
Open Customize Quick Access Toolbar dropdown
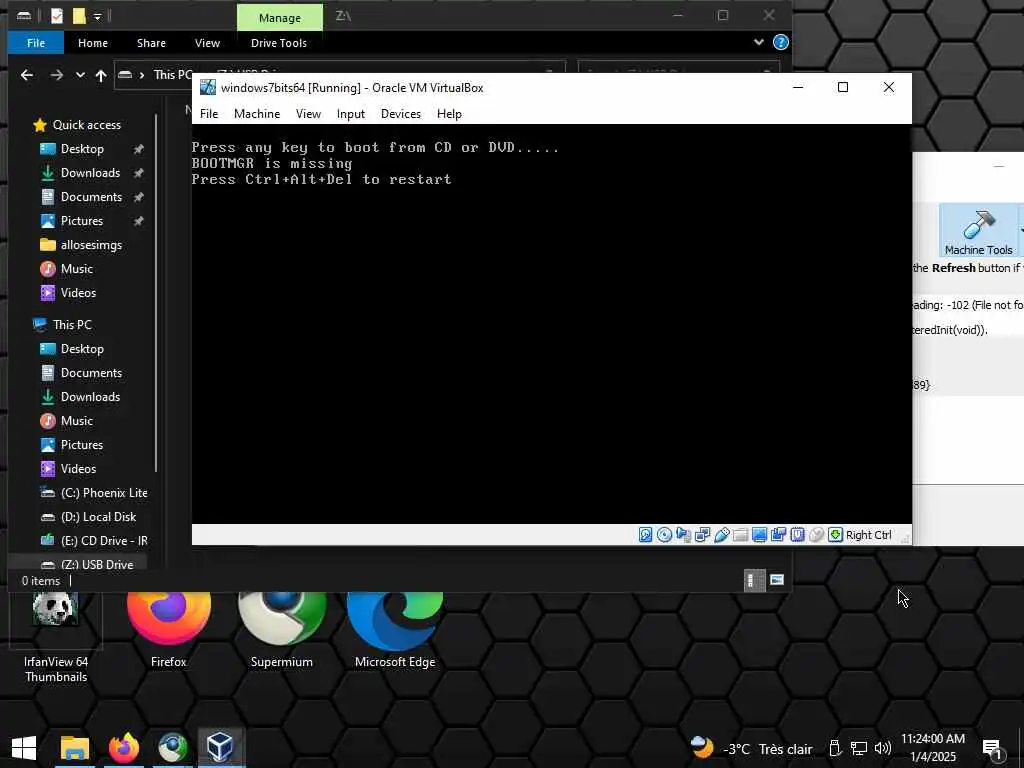[x=97, y=16]
